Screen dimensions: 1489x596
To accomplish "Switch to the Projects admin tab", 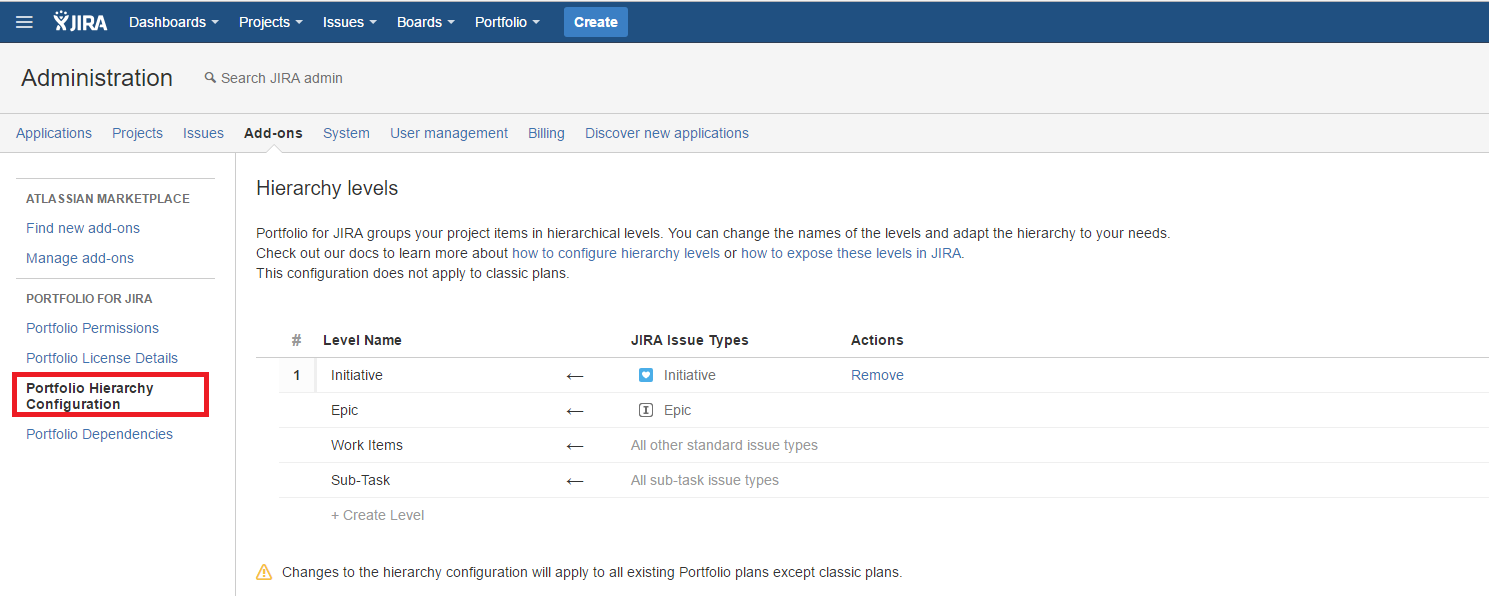I will (137, 133).
